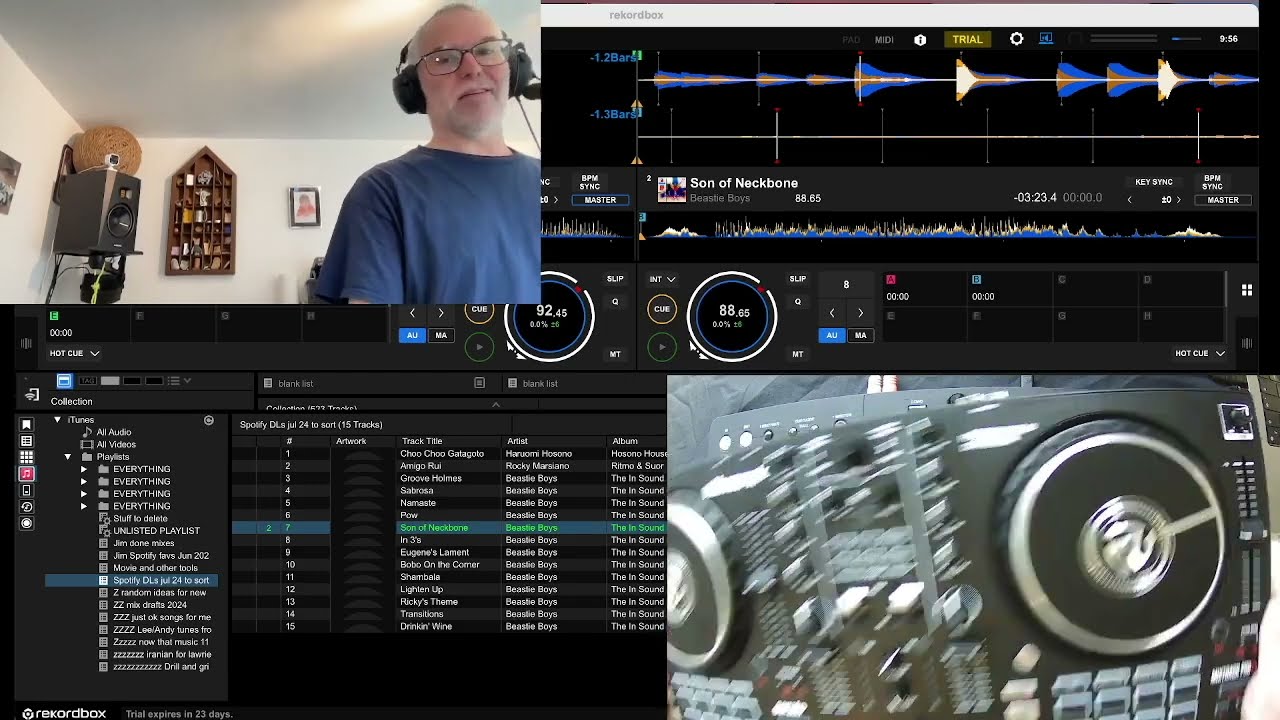1280x720 pixels.
Task: Set deck 1 as MASTER
Action: [600, 200]
